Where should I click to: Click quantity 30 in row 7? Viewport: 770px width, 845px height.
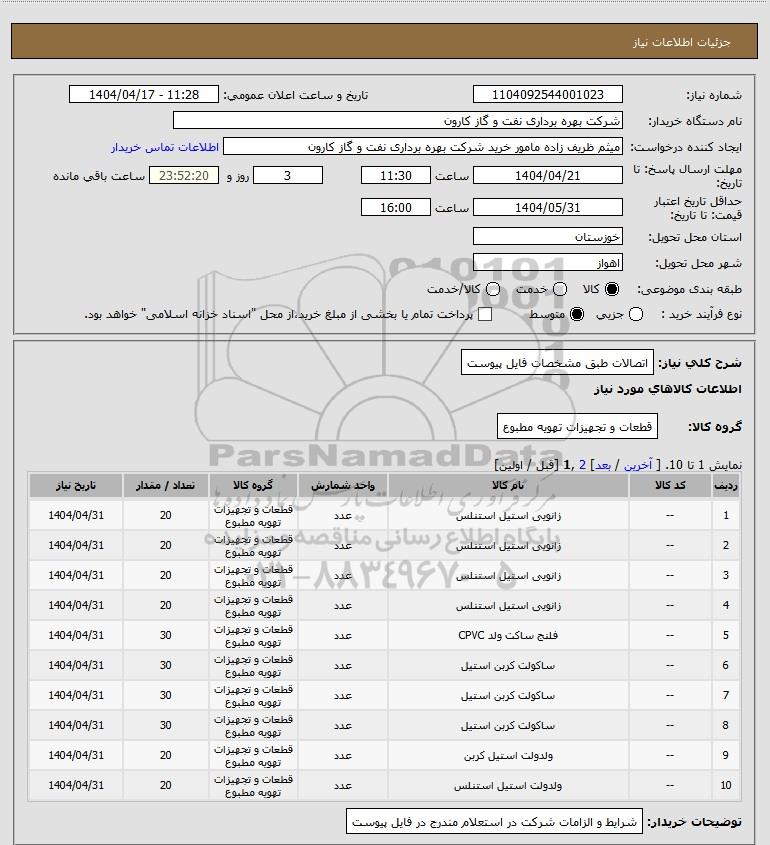pyautogui.click(x=165, y=695)
